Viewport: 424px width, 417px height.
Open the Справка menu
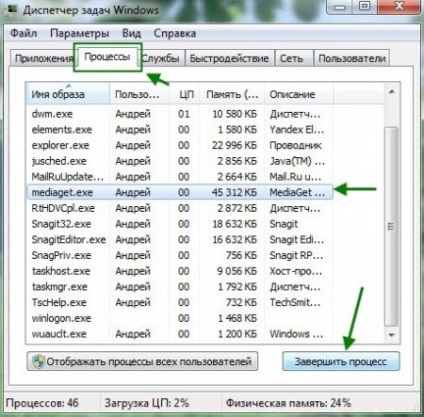(175, 33)
